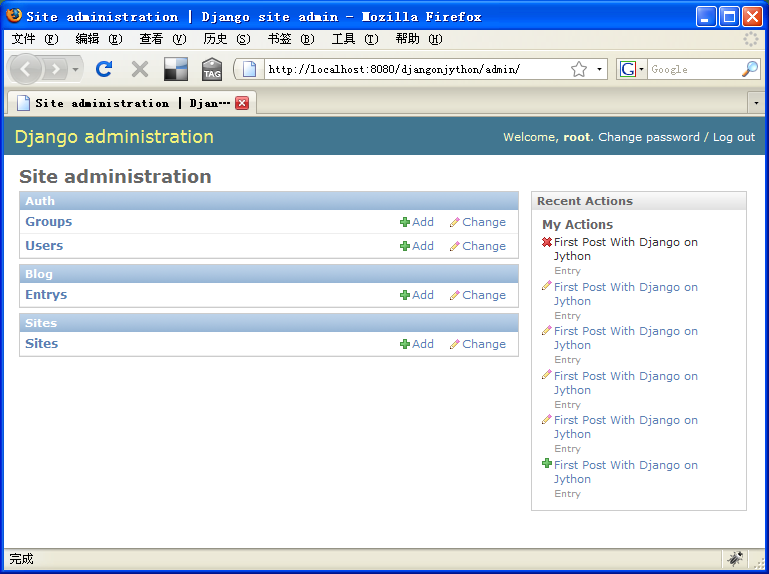769x574 pixels.
Task: Click the bug icon in status bar
Action: point(735,559)
